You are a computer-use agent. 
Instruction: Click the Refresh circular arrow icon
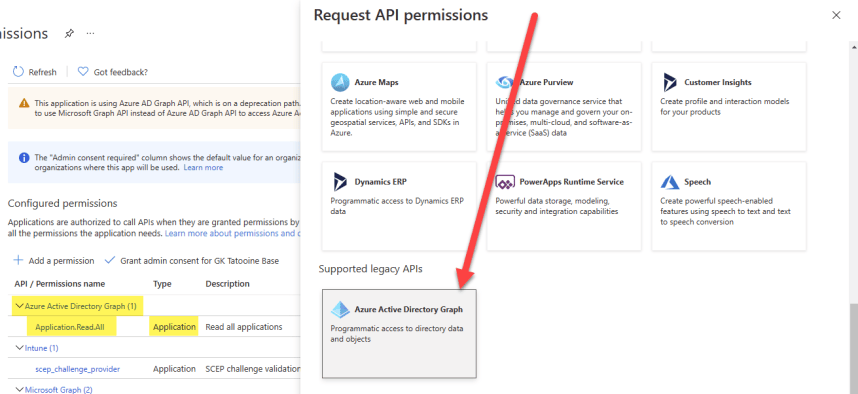[18, 72]
